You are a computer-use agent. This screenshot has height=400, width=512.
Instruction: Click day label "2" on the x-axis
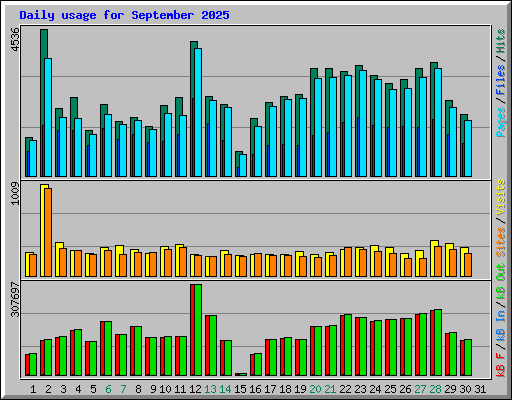pyautogui.click(x=48, y=389)
